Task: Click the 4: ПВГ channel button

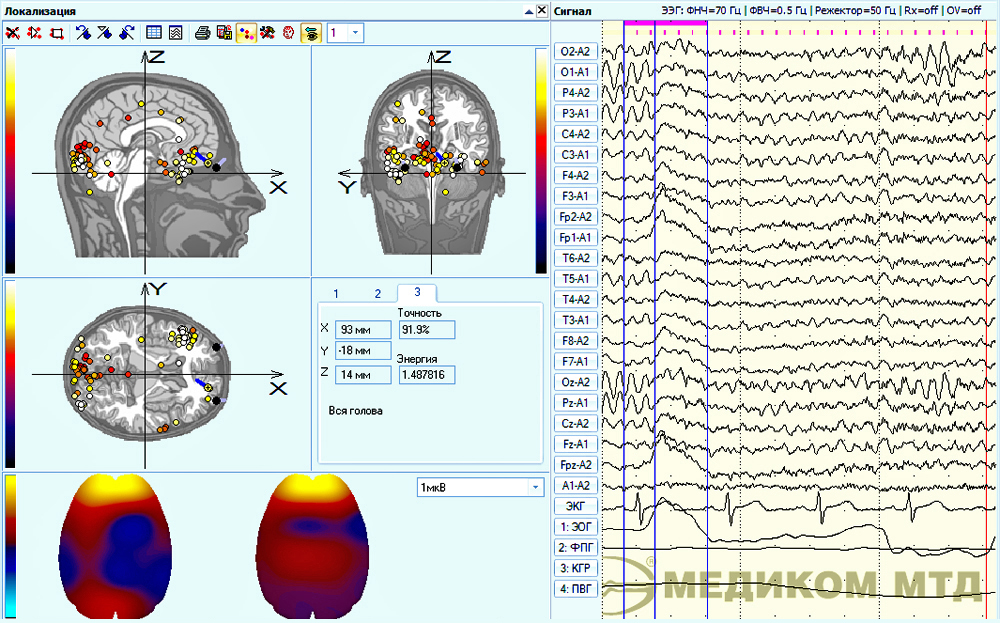Action: 576,589
